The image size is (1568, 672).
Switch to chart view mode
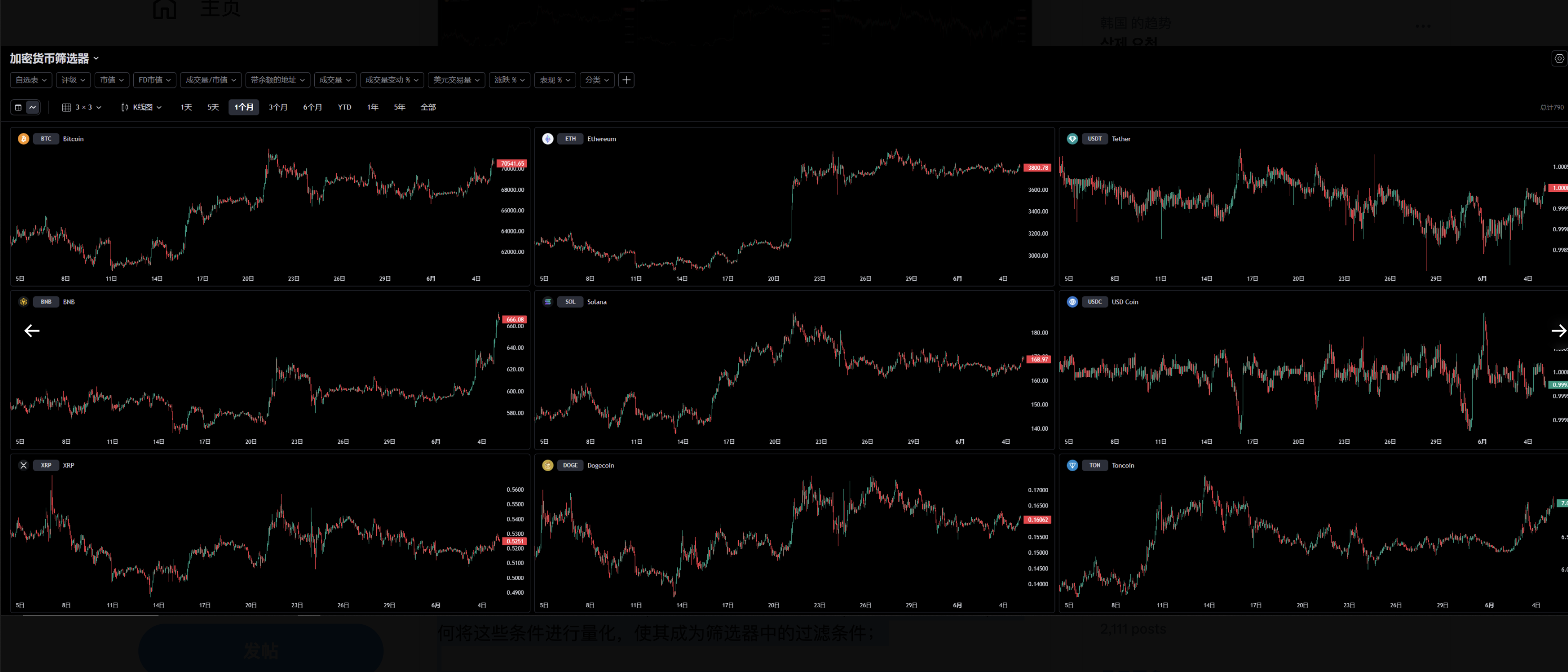pos(33,107)
